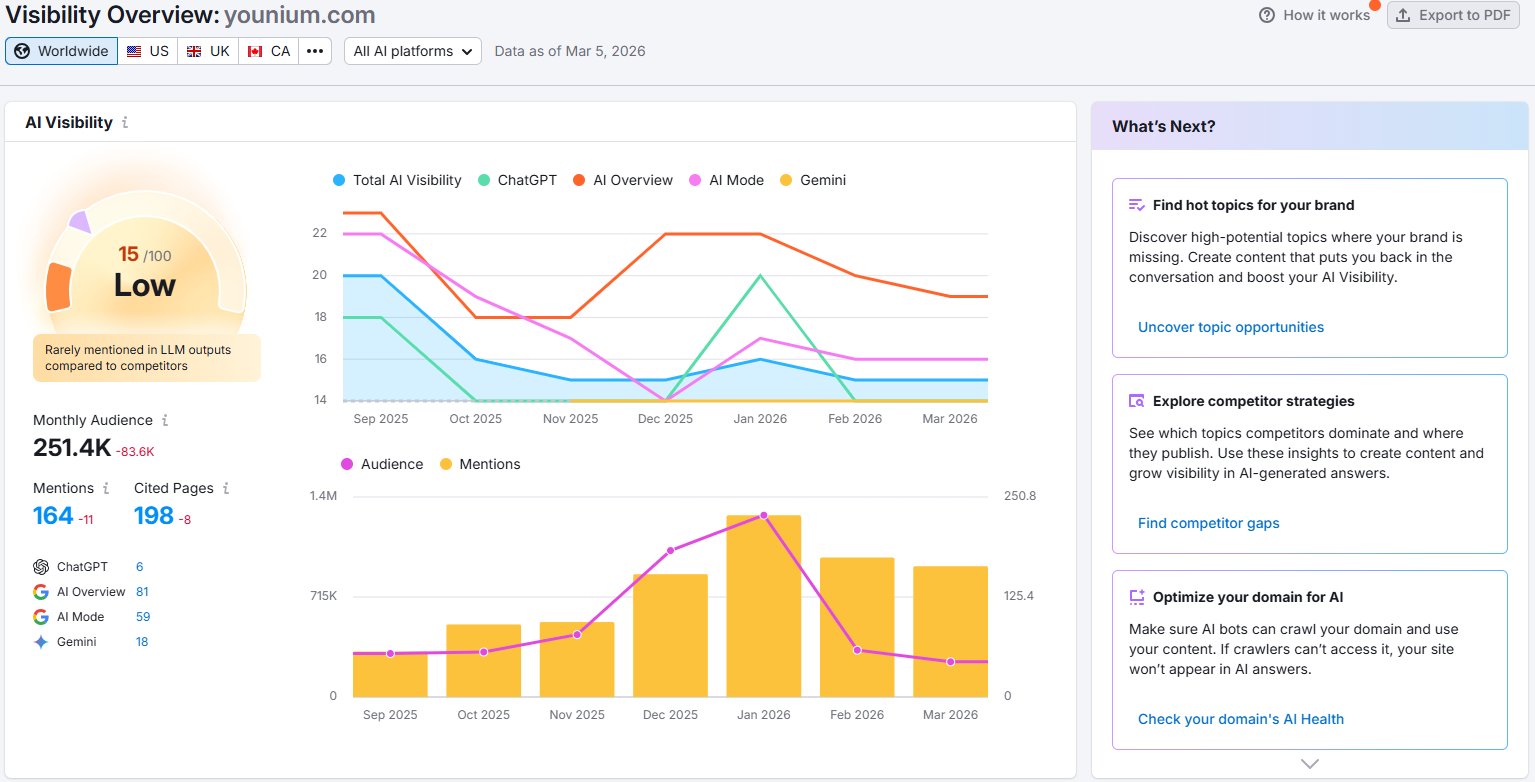Toggle Mentions legend in bar chart
1535x782 pixels.
(480, 464)
